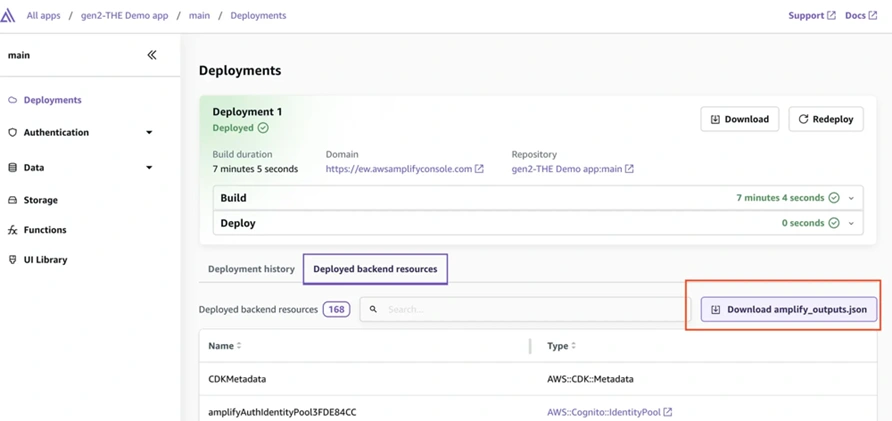The height and width of the screenshot is (421, 892).
Task: Download the amplify_outputs.json file
Action: pyautogui.click(x=789, y=310)
